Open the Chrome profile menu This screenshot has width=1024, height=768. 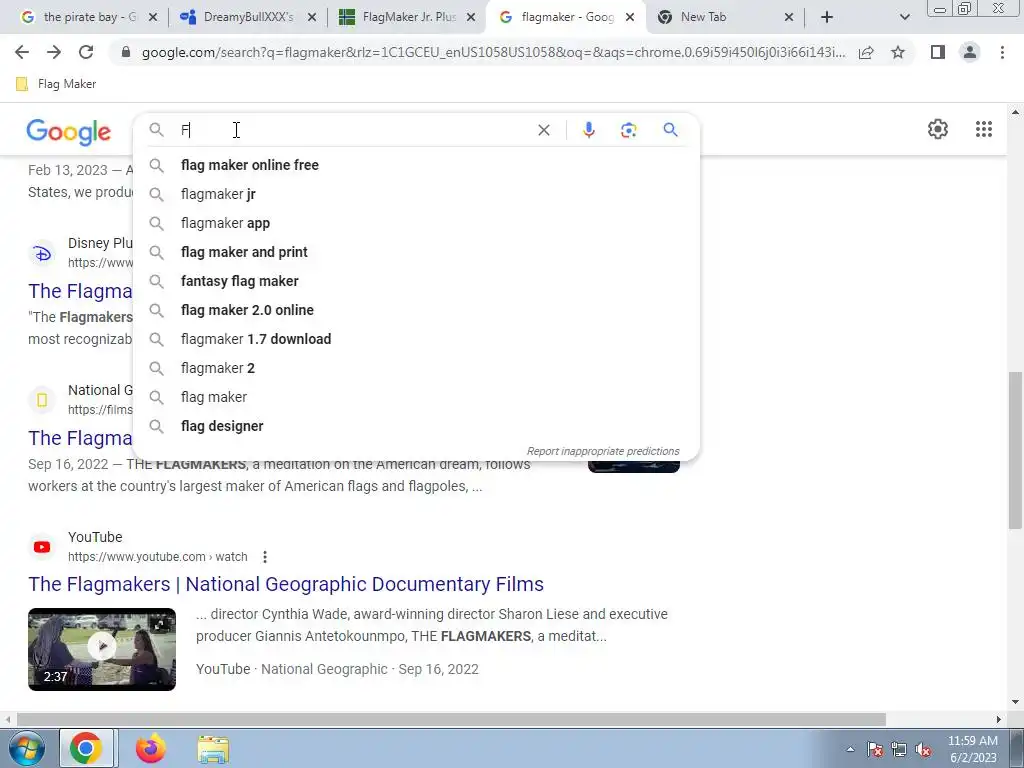(970, 52)
